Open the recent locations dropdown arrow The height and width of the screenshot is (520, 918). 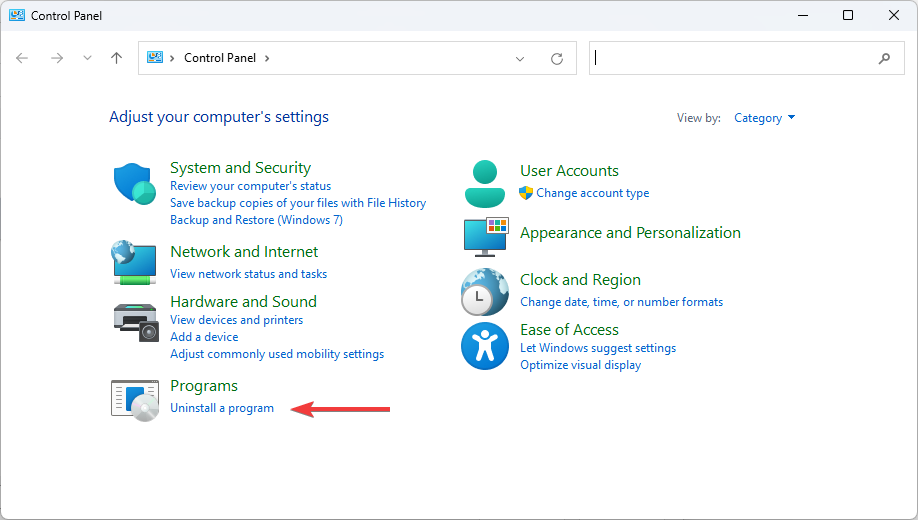click(x=87, y=58)
